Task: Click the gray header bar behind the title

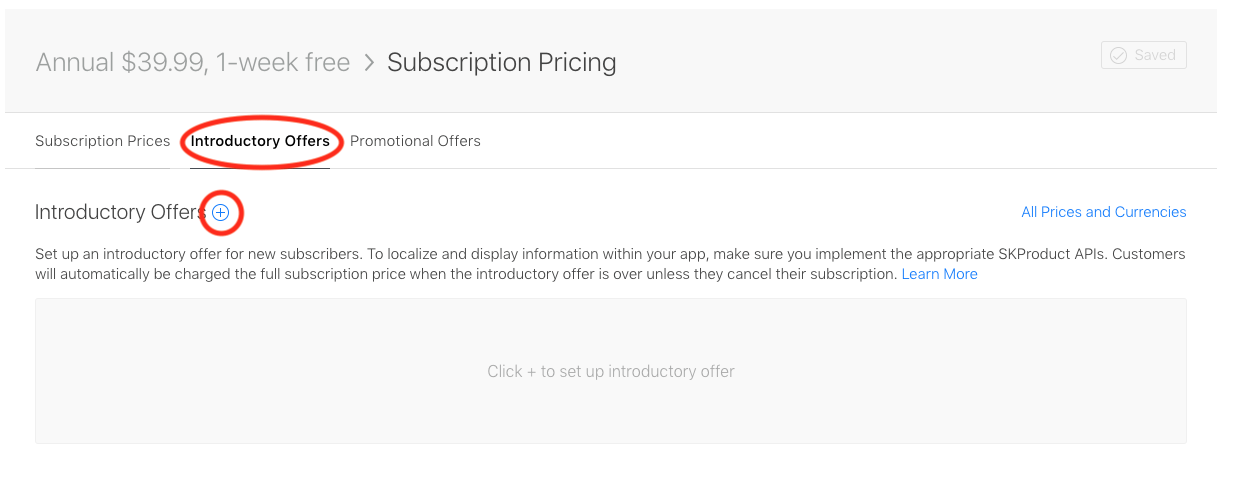Action: click(611, 61)
